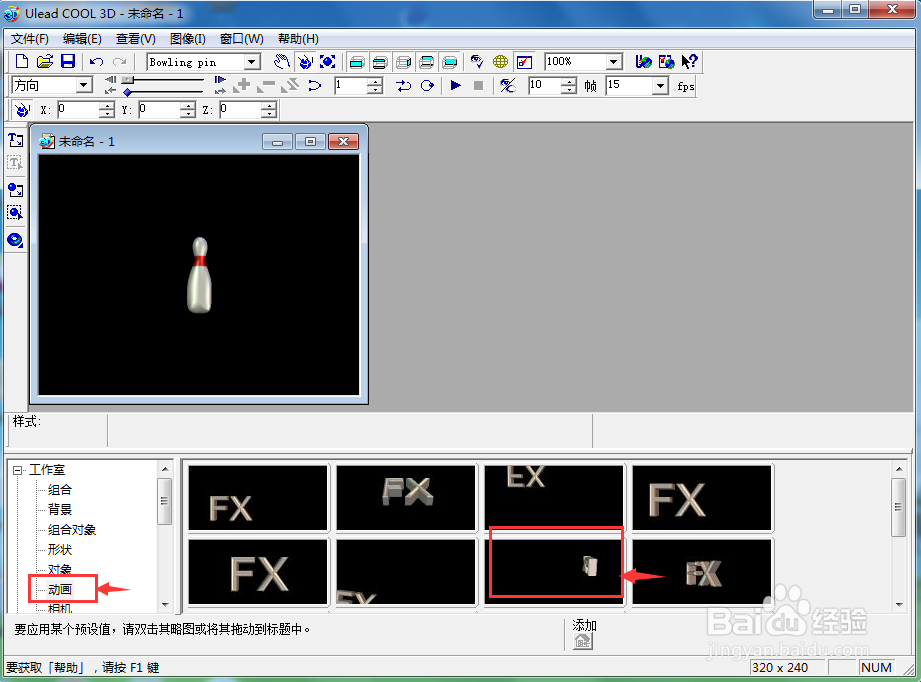Image resolution: width=921 pixels, height=682 pixels.
Task: Open the 文件(F) menu
Action: [x=29, y=39]
